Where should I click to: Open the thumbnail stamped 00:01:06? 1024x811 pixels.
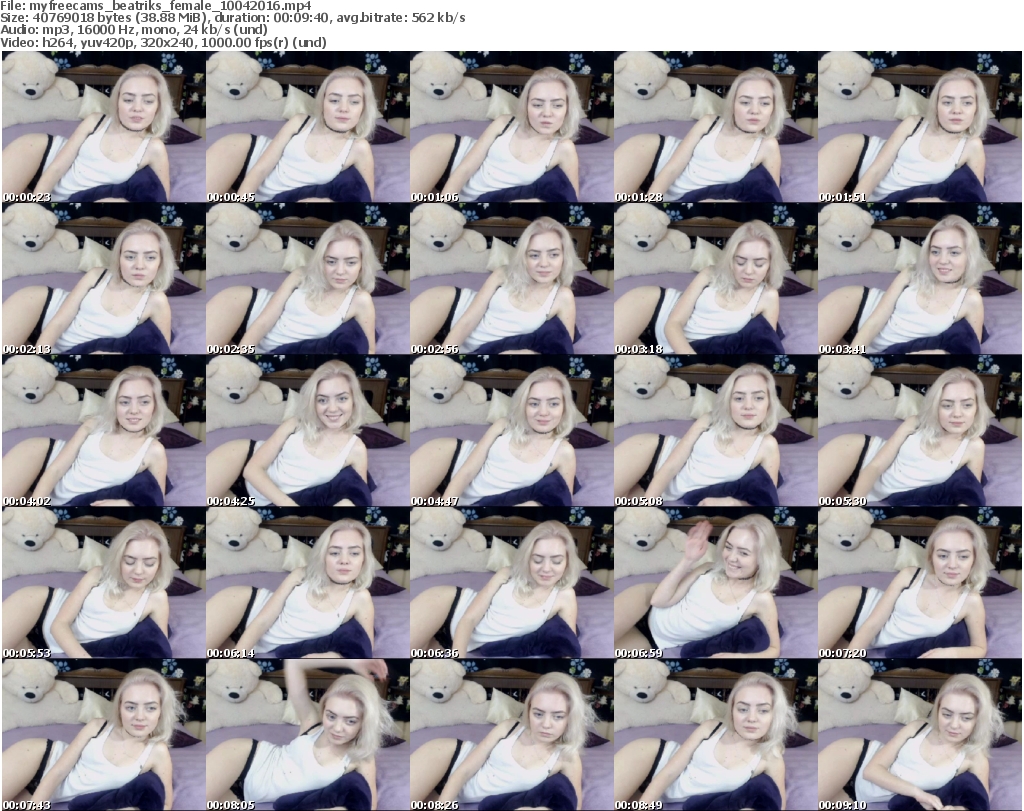(x=510, y=127)
